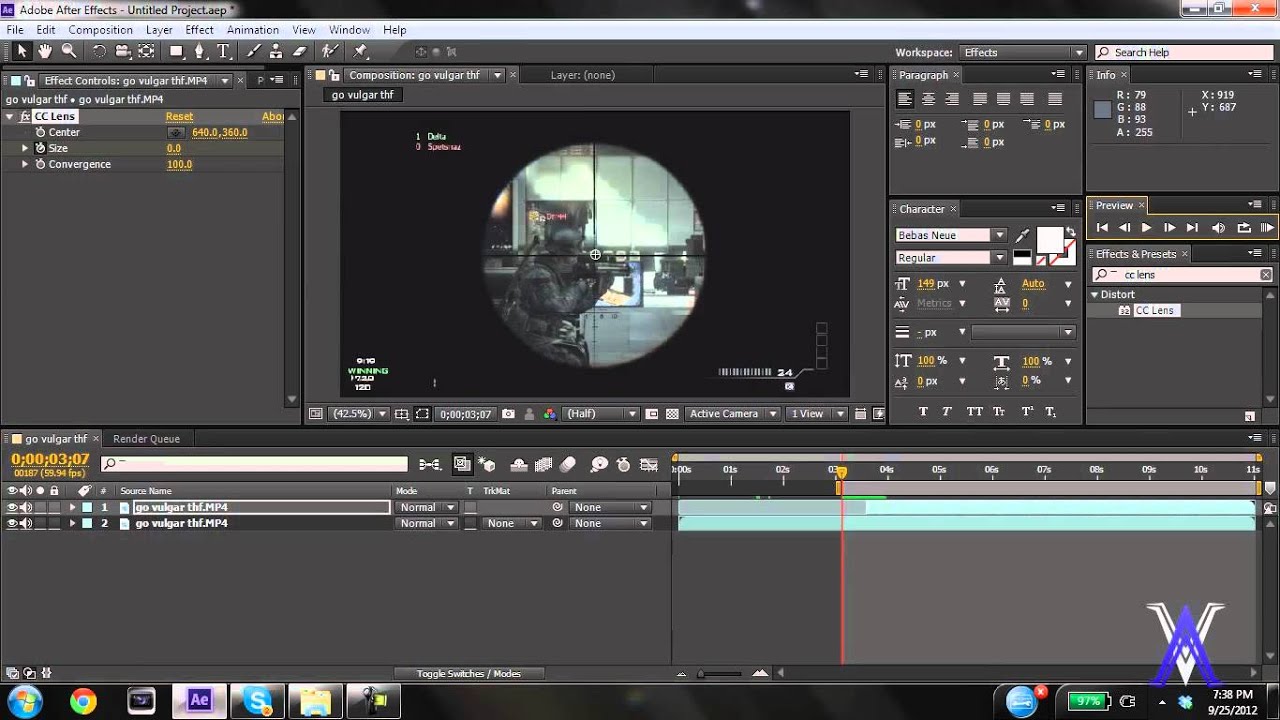Click the timeline current-time indicator
Image resolution: width=1280 pixels, height=720 pixels.
pos(841,471)
